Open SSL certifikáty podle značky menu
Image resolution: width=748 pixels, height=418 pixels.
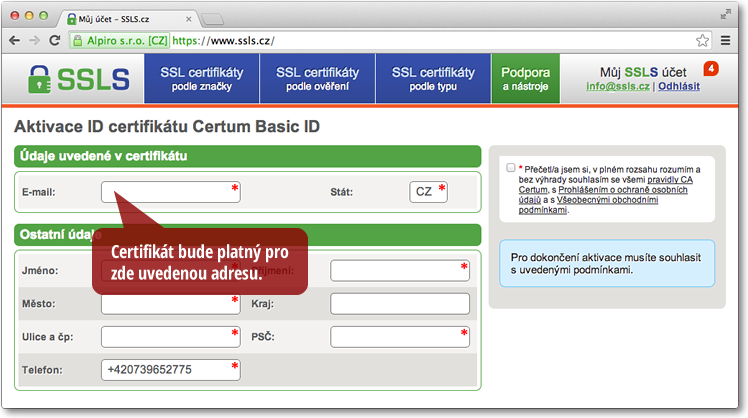point(202,79)
